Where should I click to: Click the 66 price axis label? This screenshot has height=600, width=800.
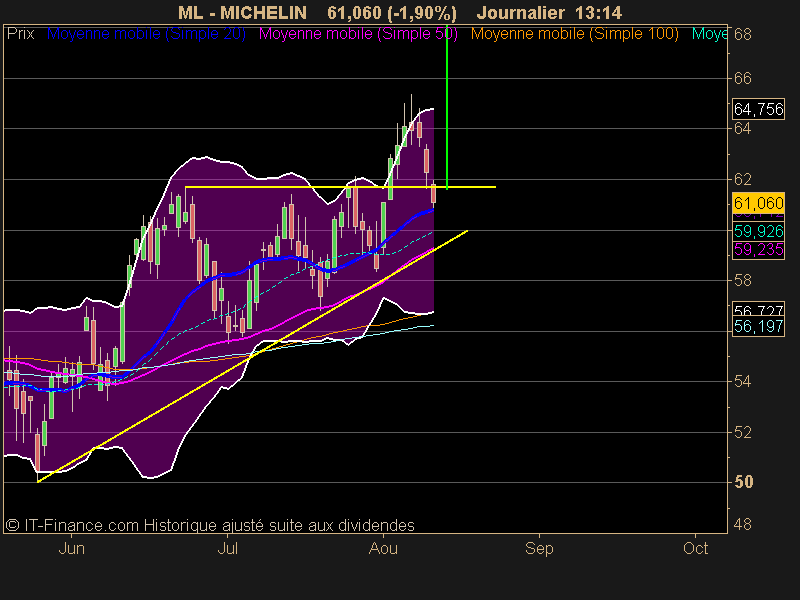click(743, 78)
